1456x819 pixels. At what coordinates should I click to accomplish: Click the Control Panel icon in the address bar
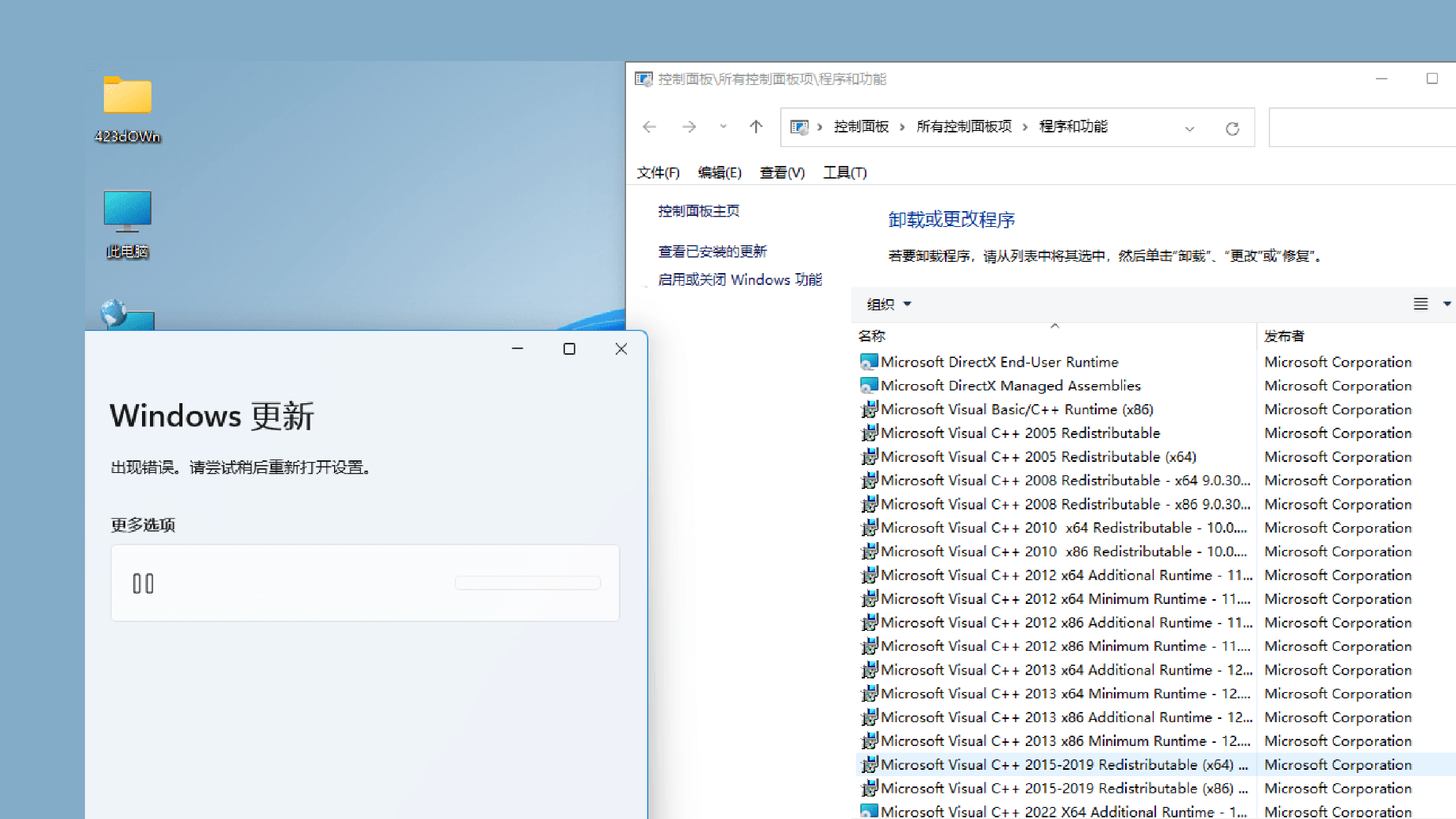click(799, 126)
